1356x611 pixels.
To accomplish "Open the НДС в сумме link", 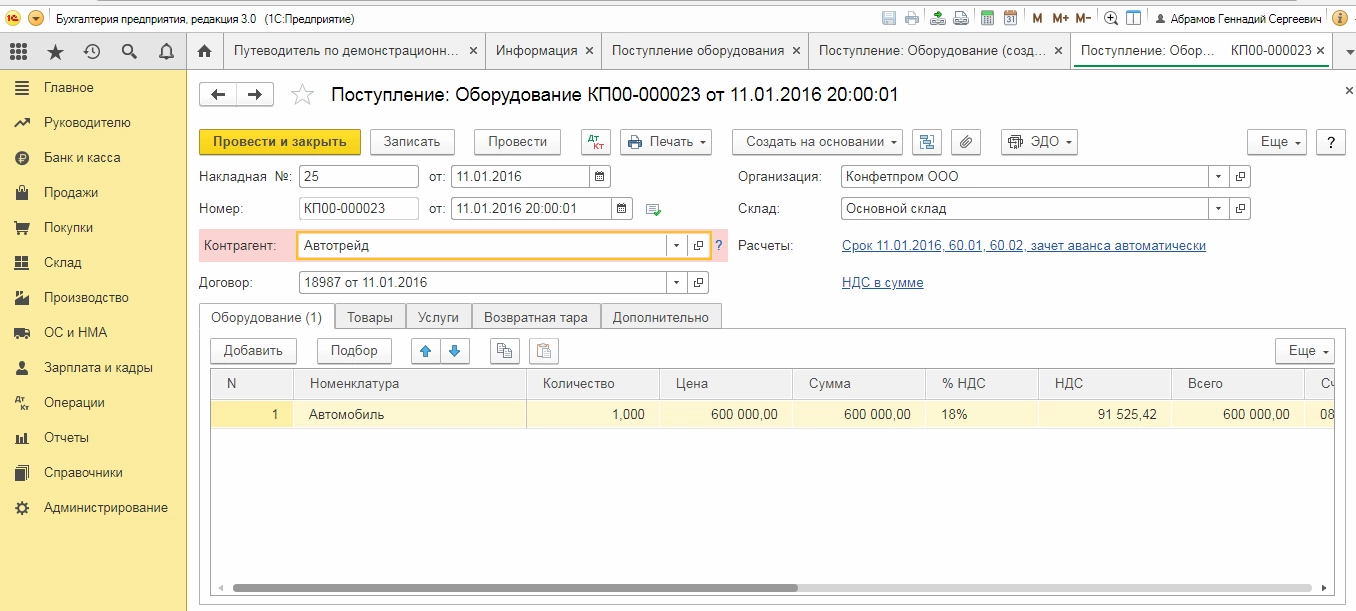I will click(x=883, y=283).
